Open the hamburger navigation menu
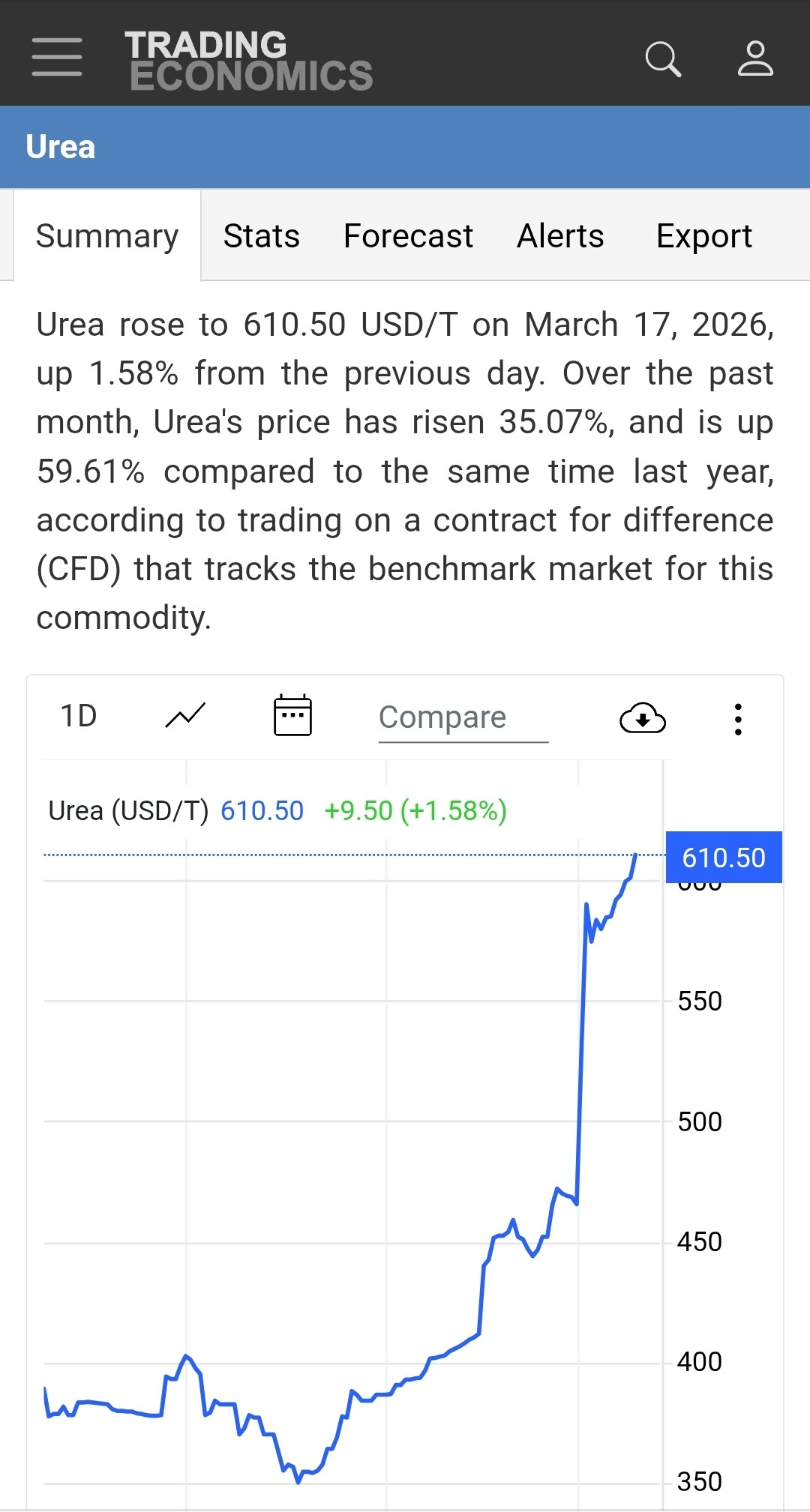810x1512 pixels. click(57, 57)
